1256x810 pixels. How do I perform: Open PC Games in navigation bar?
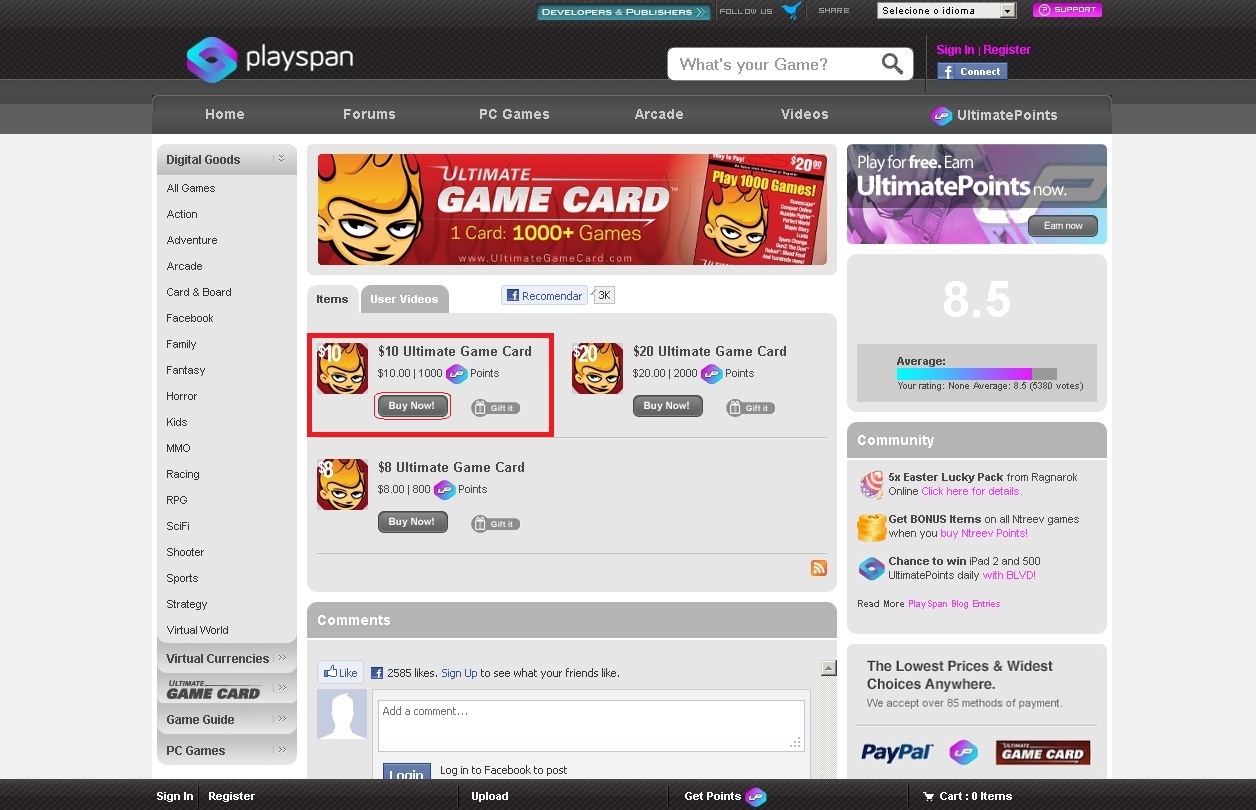point(514,114)
